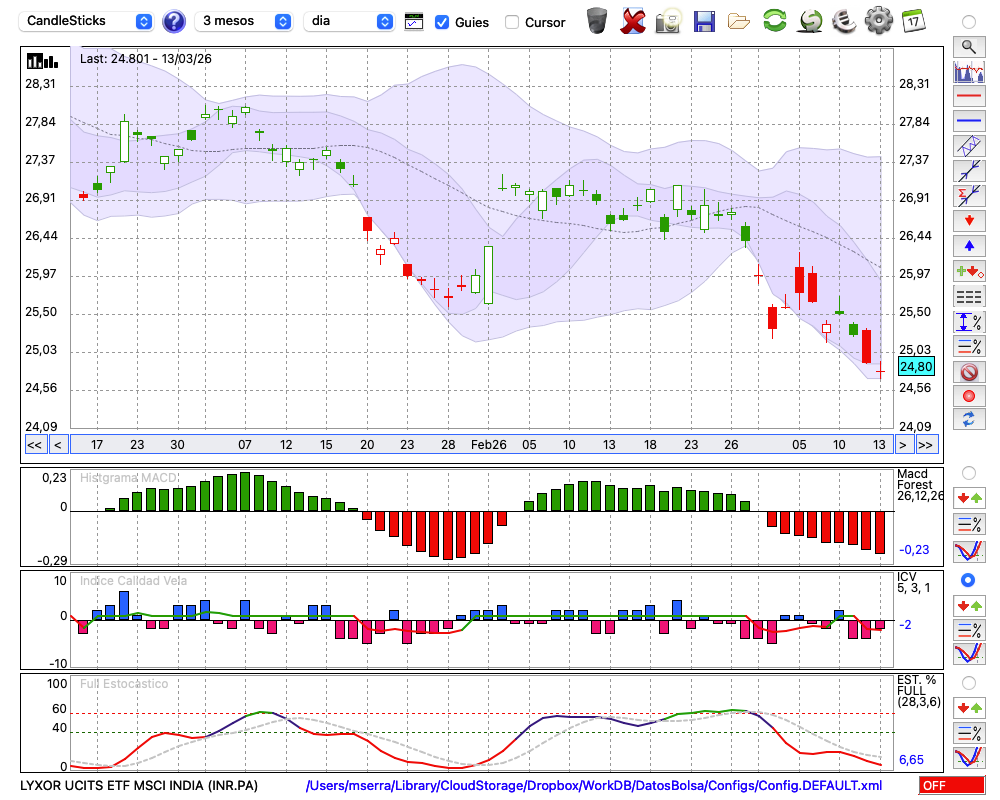Click the red OFF button

pyautogui.click(x=952, y=786)
